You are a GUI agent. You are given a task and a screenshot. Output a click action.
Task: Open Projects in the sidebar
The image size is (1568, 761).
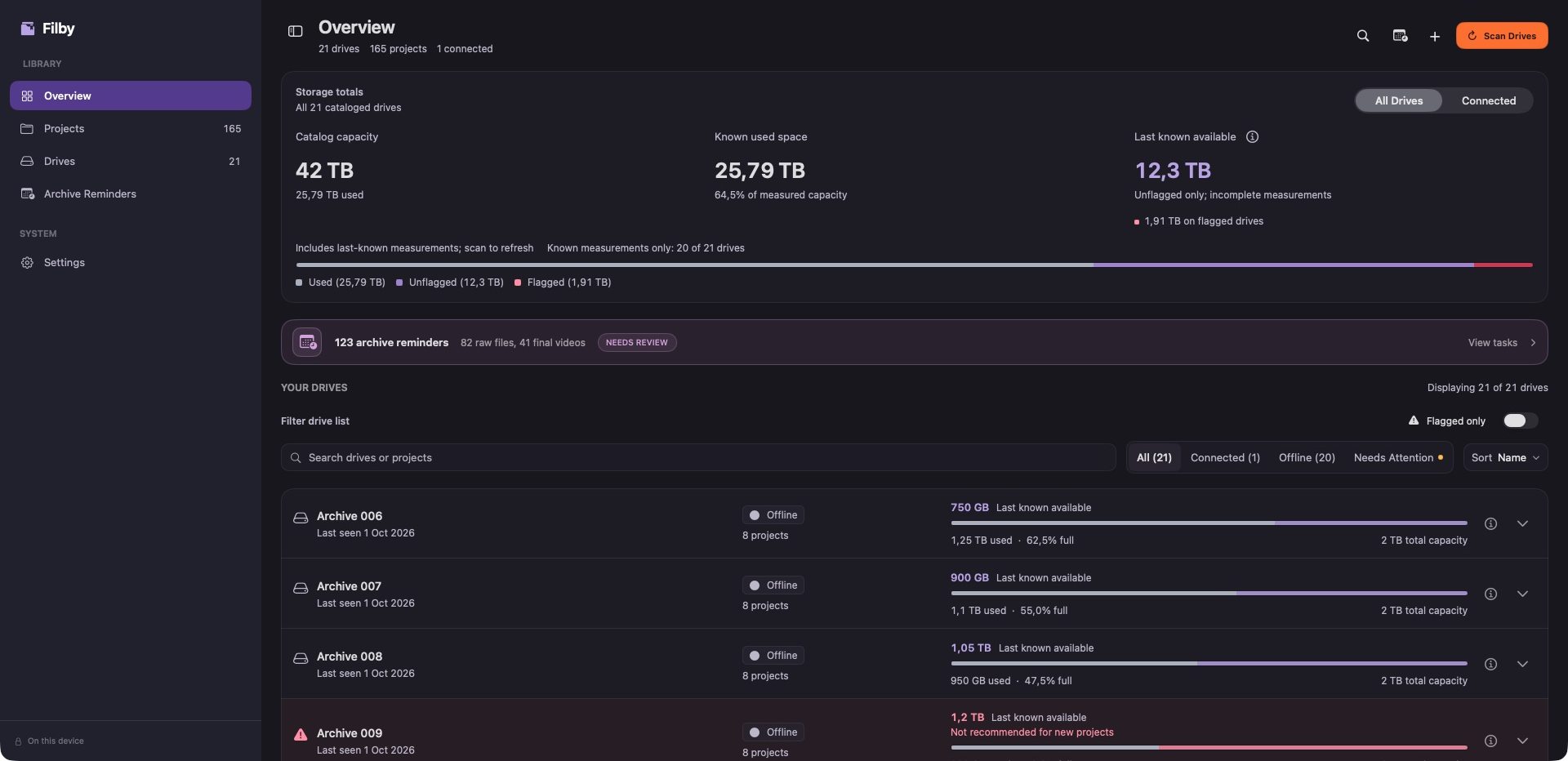[131, 128]
